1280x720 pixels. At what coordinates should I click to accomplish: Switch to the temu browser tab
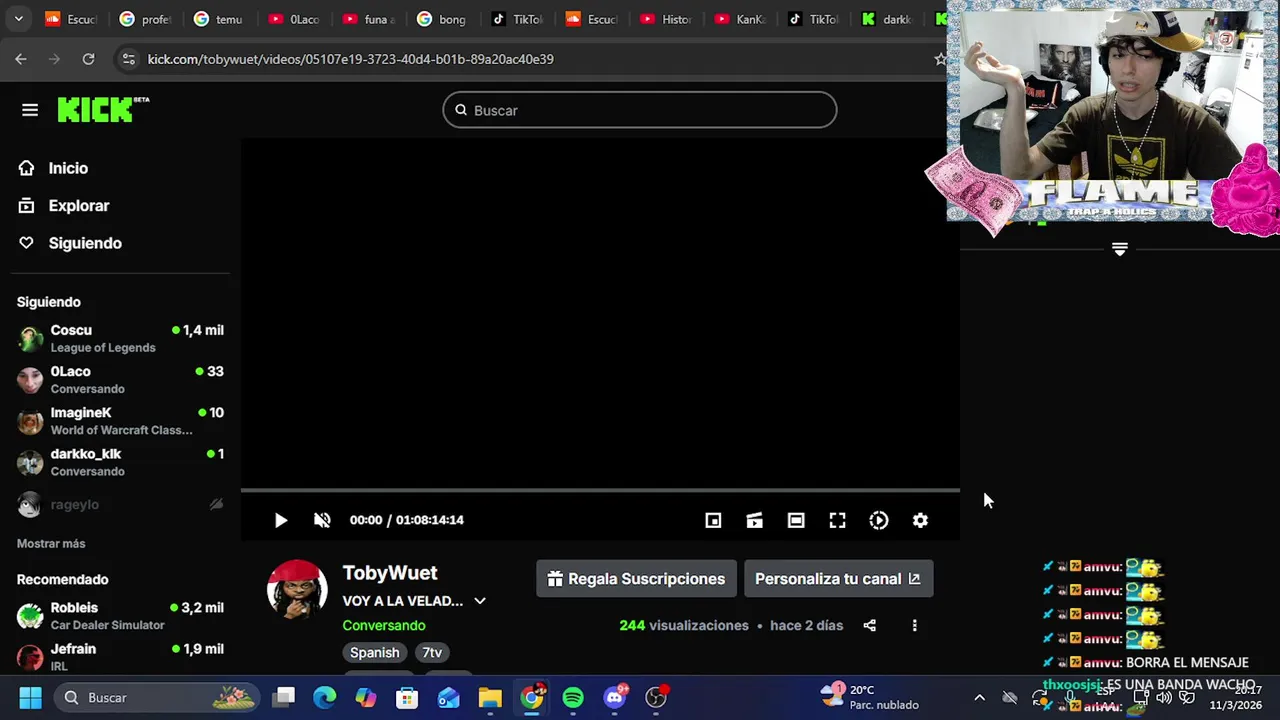[x=219, y=19]
